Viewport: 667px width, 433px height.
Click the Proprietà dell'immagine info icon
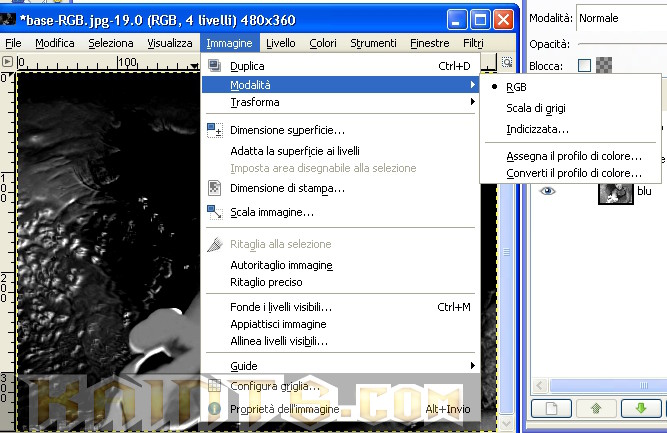coord(213,410)
